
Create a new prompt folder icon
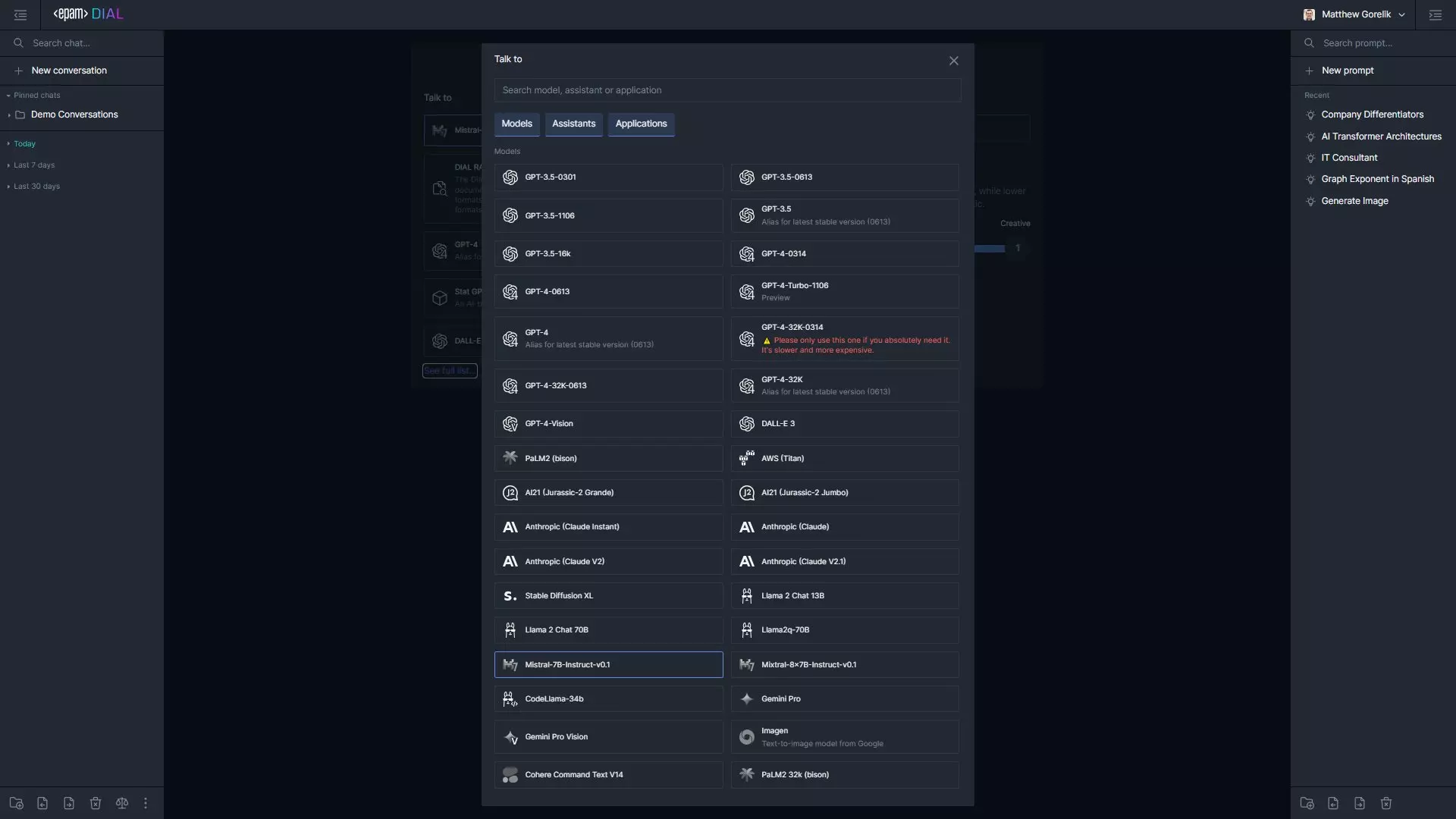pos(1307,803)
